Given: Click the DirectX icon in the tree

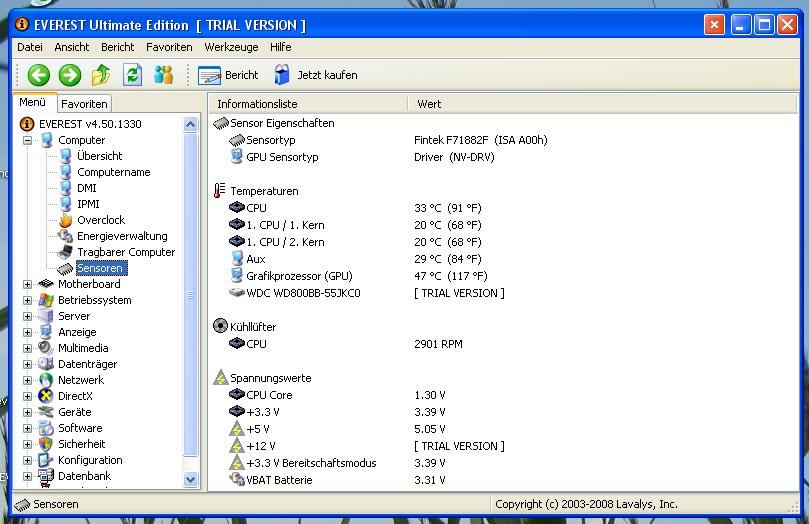Looking at the screenshot, I should [46, 396].
